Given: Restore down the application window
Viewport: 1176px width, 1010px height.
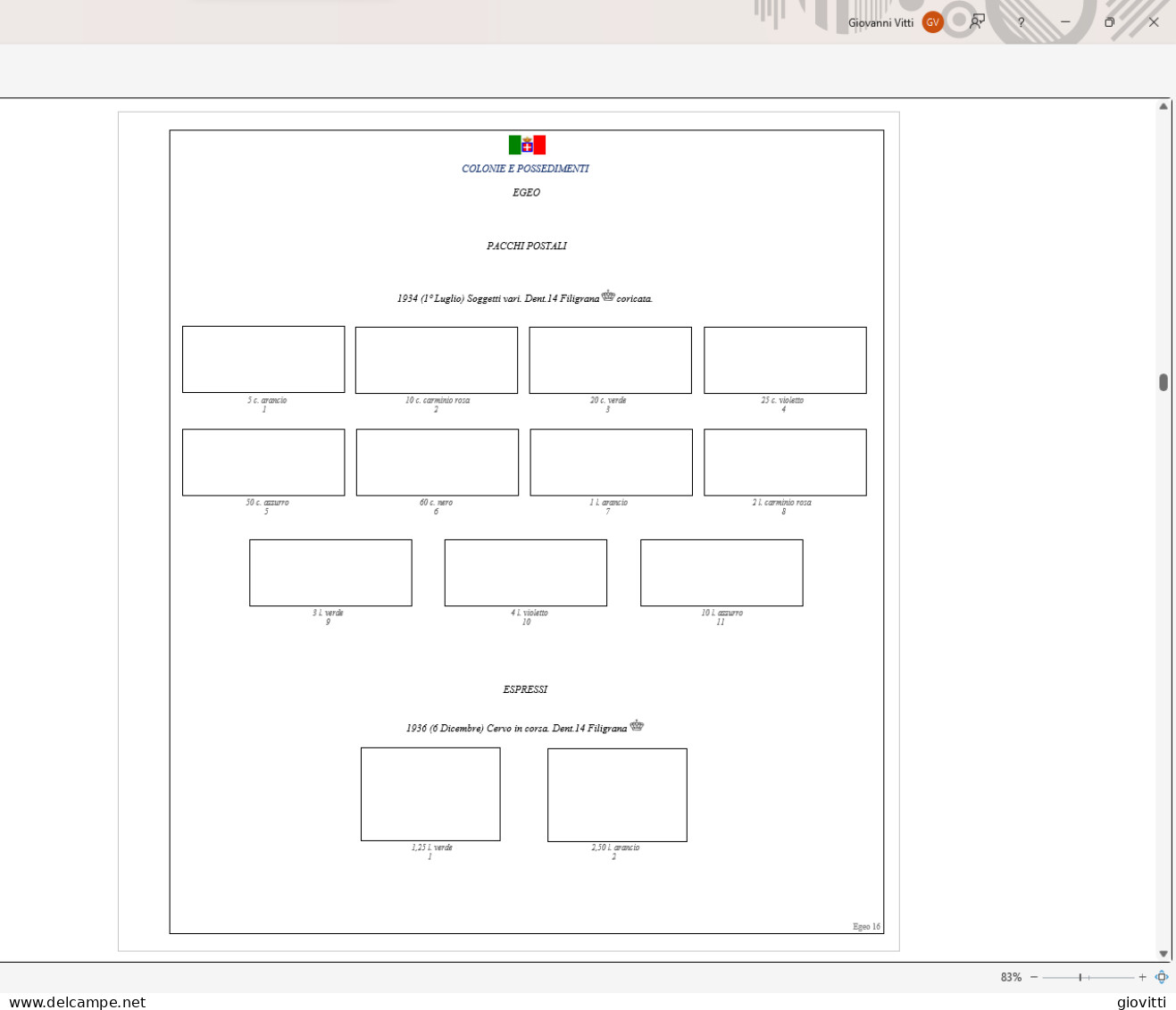Looking at the screenshot, I should [x=1109, y=22].
